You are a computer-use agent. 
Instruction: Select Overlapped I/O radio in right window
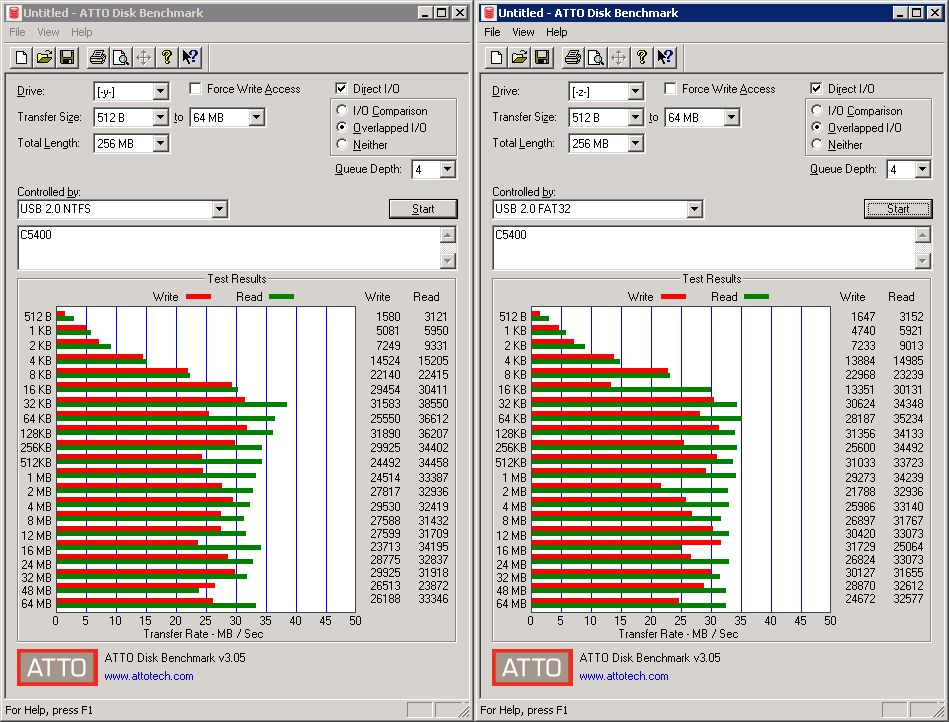817,127
